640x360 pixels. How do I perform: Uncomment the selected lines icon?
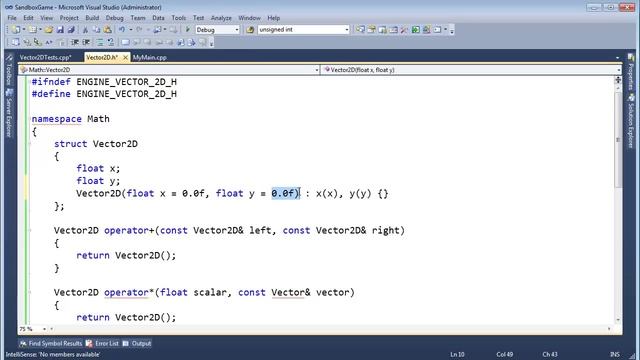pyautogui.click(x=111, y=42)
